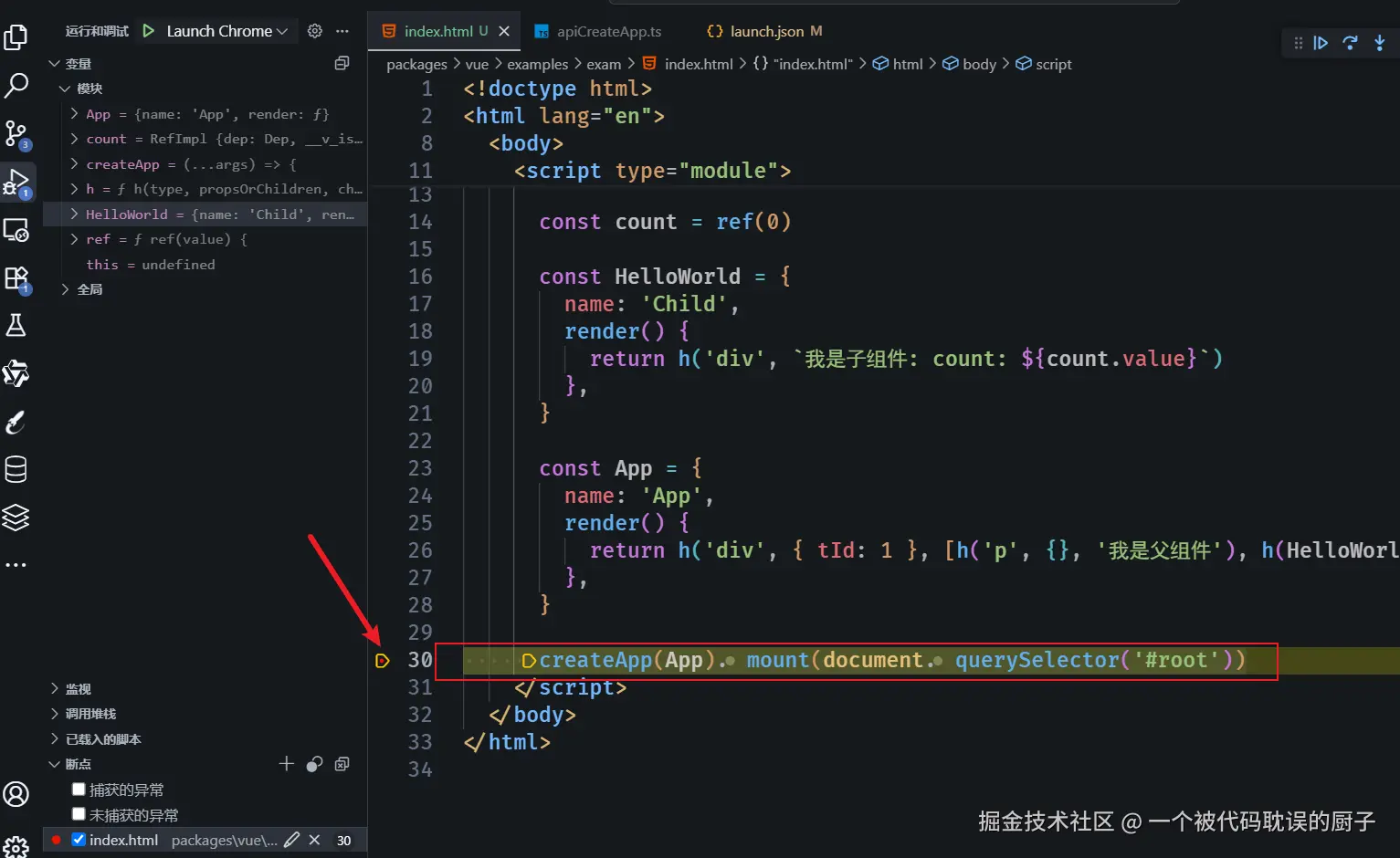Collapse the variables section
Image resolution: width=1400 pixels, height=858 pixels.
(x=54, y=64)
